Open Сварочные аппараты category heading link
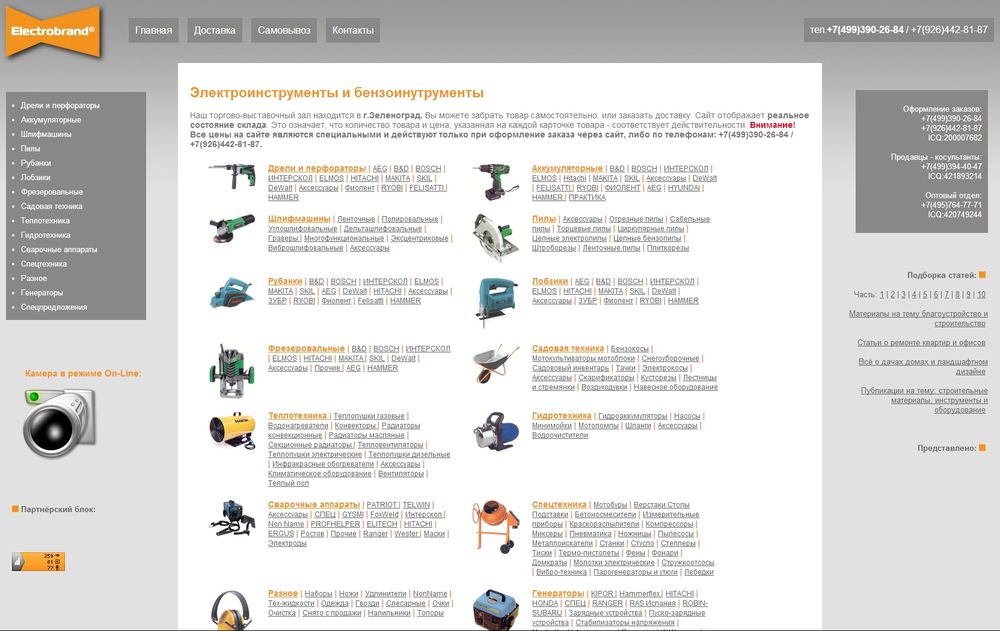The width and height of the screenshot is (1000, 631). coord(314,505)
